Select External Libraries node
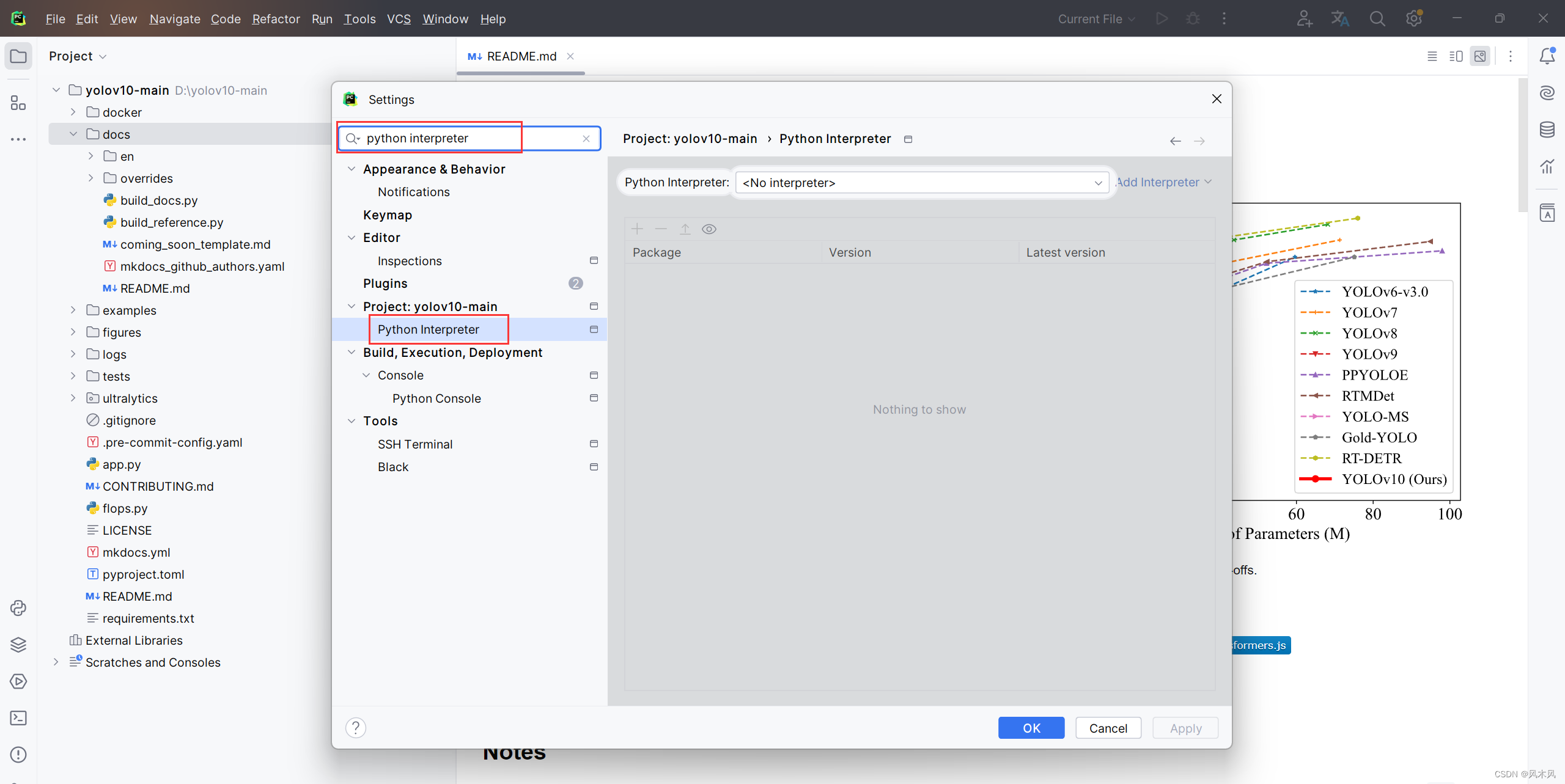1565x784 pixels. (x=134, y=640)
